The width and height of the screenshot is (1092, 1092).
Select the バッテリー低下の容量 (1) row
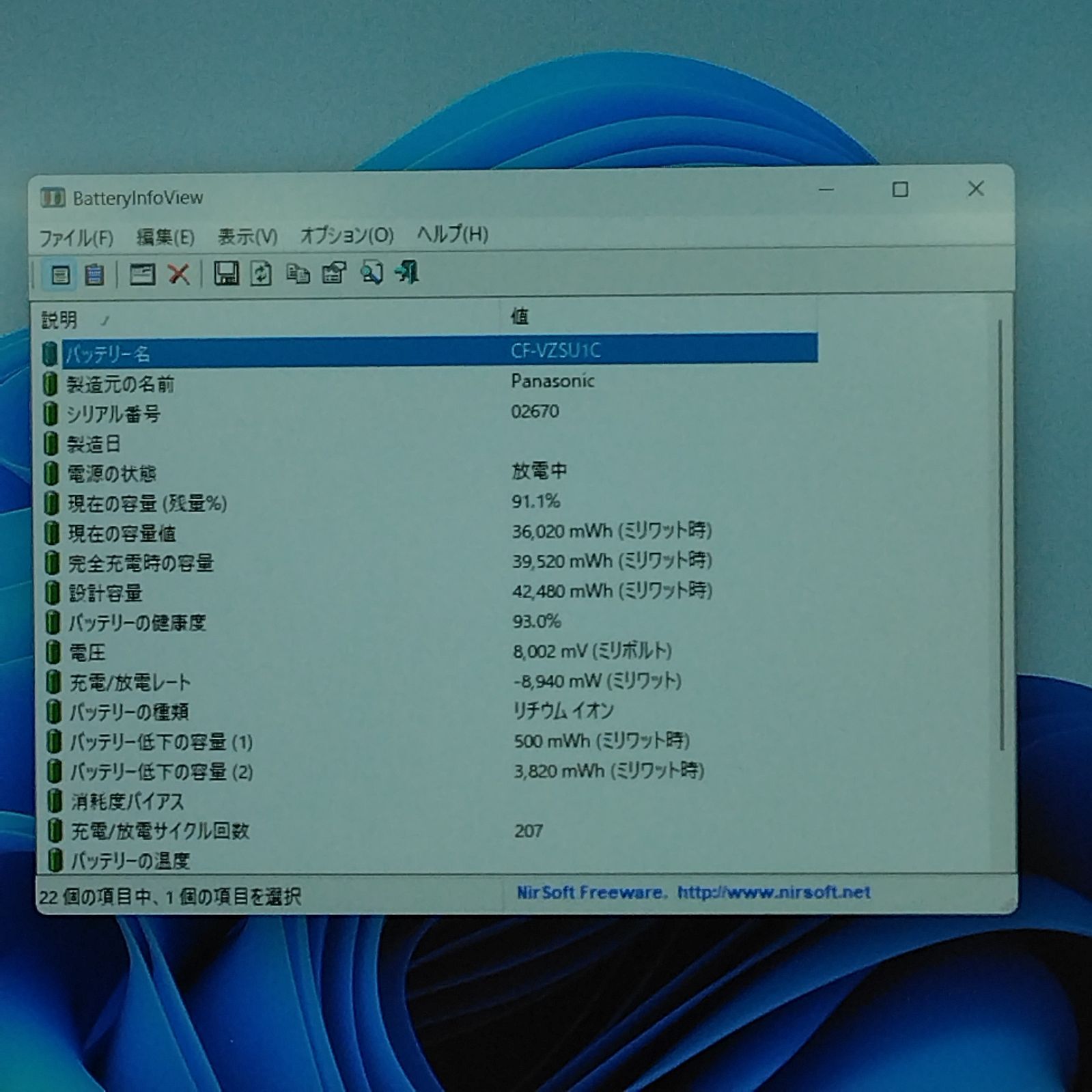430,742
